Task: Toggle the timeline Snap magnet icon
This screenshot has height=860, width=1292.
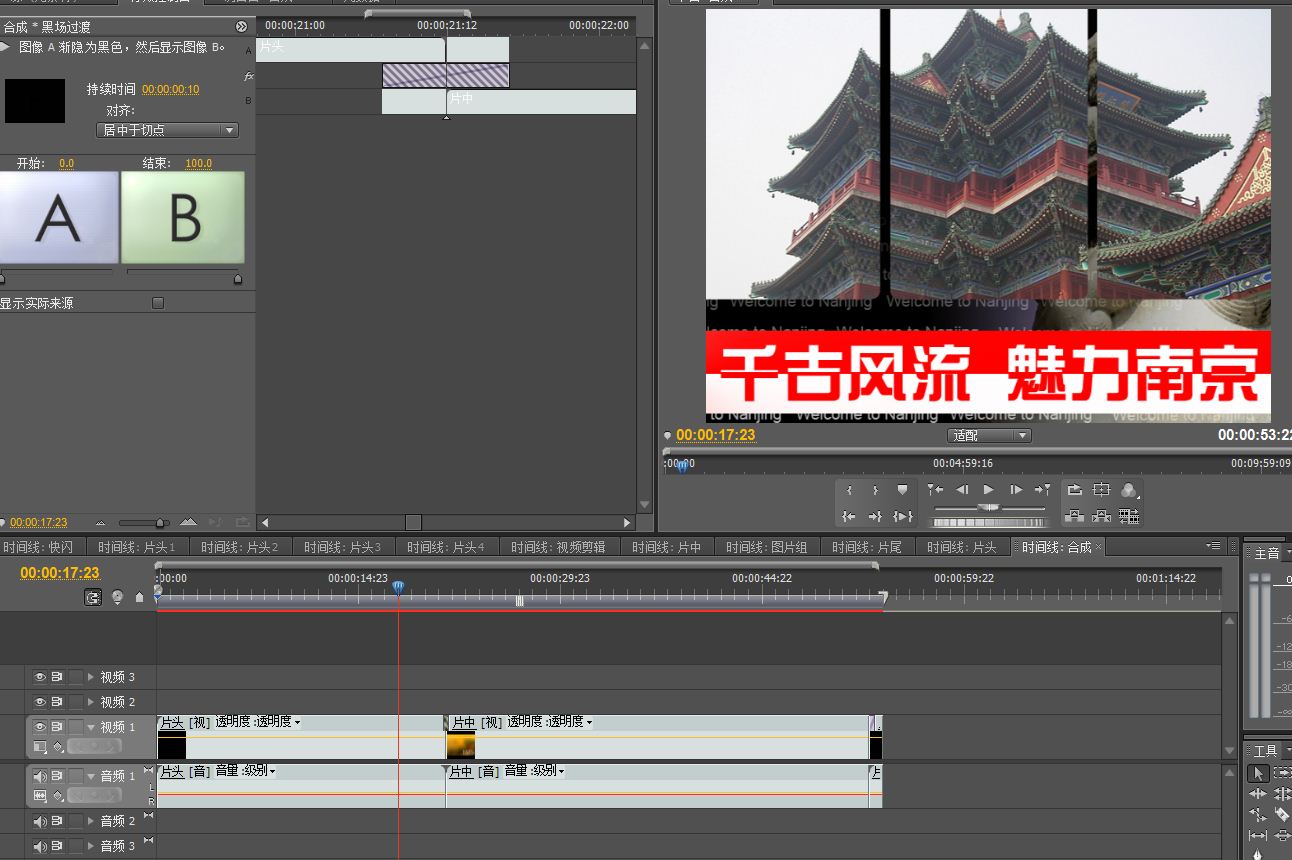Action: (x=93, y=597)
